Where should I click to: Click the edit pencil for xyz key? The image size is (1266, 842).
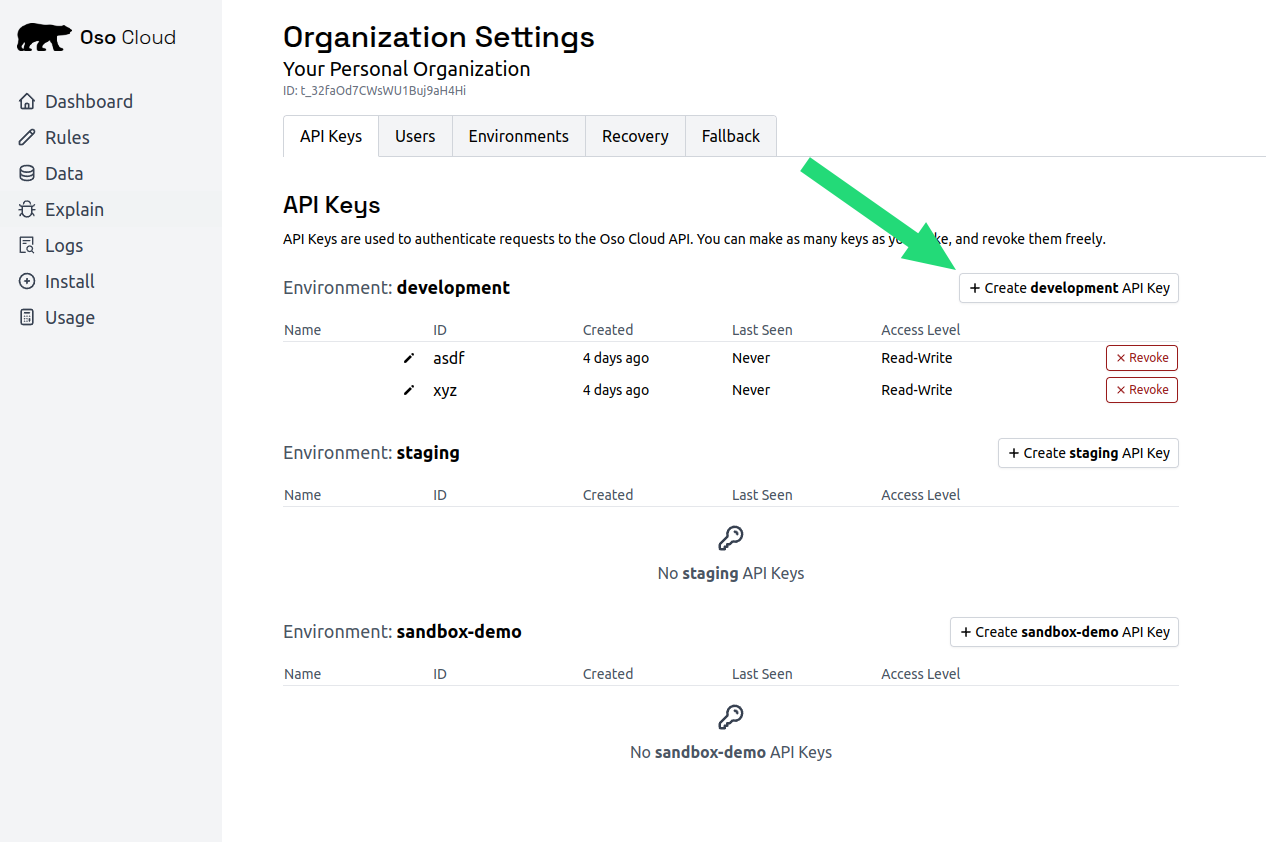408,390
